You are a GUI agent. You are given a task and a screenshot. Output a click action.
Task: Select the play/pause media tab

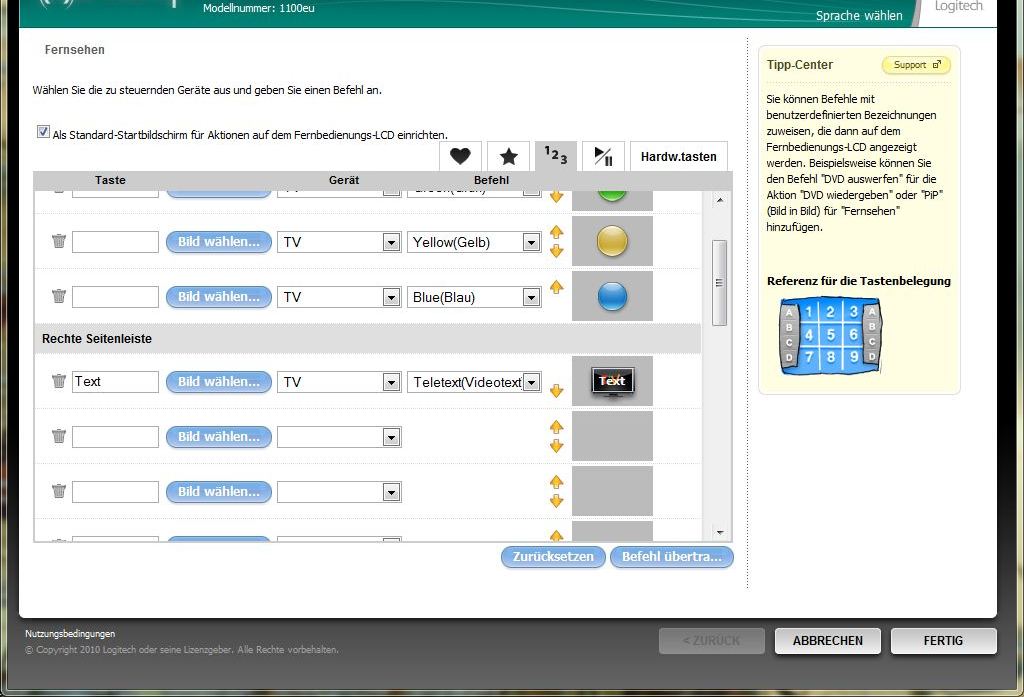(603, 156)
